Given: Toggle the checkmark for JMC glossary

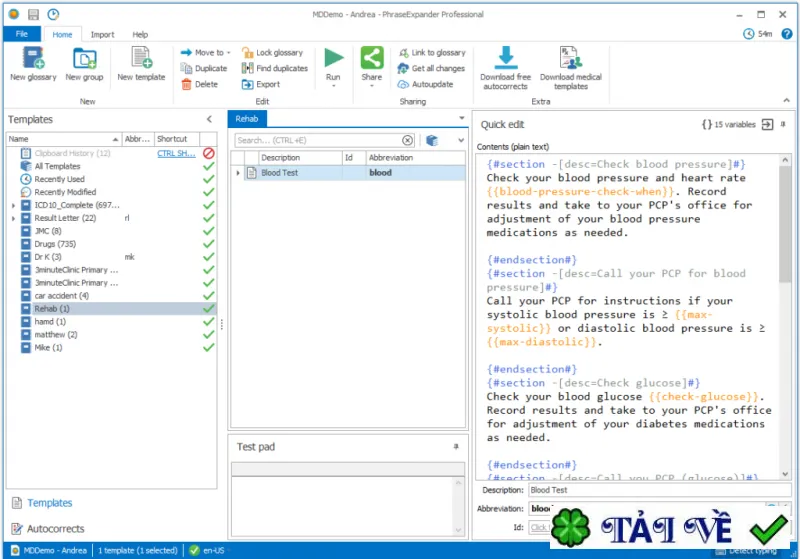Looking at the screenshot, I should (208, 231).
